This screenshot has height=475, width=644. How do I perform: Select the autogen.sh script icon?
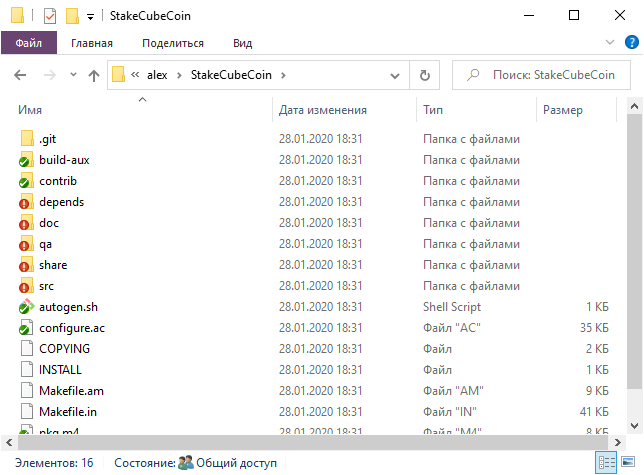point(26,307)
